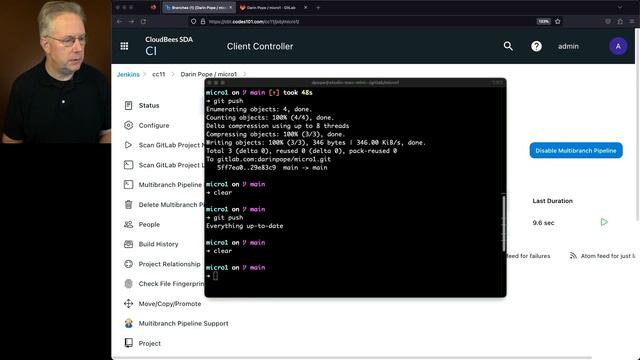This screenshot has width=640, height=360.
Task: Click the Multibranch Pipeline Support icon
Action: point(128,323)
